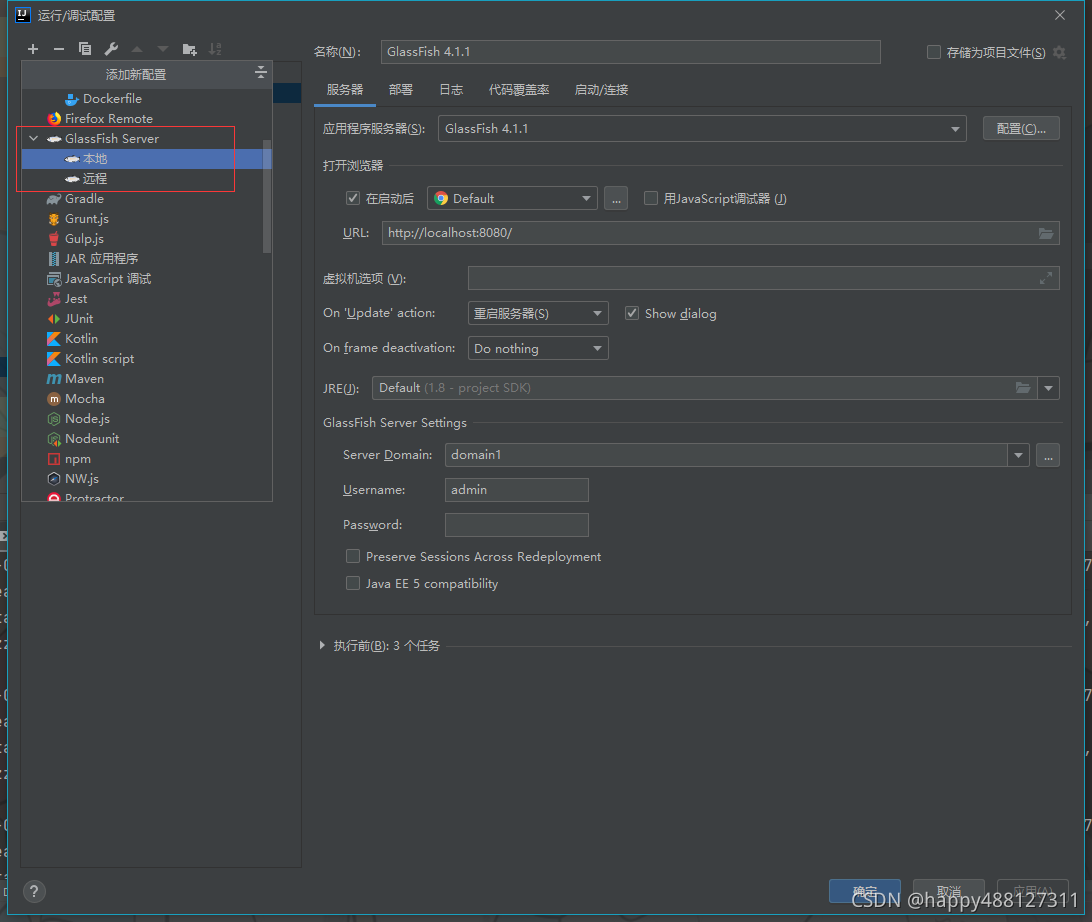The height and width of the screenshot is (922, 1092).
Task: Switch to 日志 tab
Action: click(x=451, y=90)
